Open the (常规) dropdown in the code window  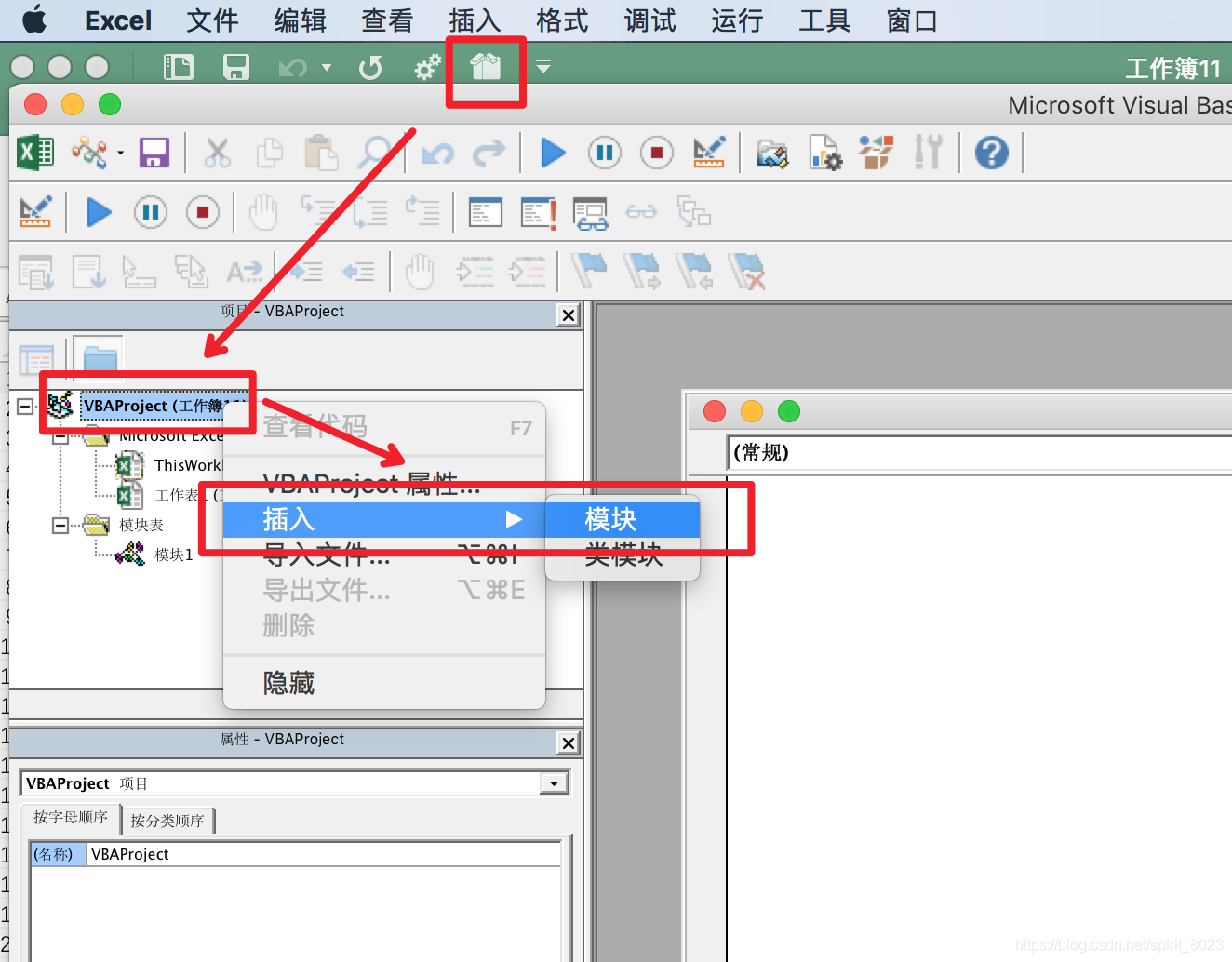(979, 453)
